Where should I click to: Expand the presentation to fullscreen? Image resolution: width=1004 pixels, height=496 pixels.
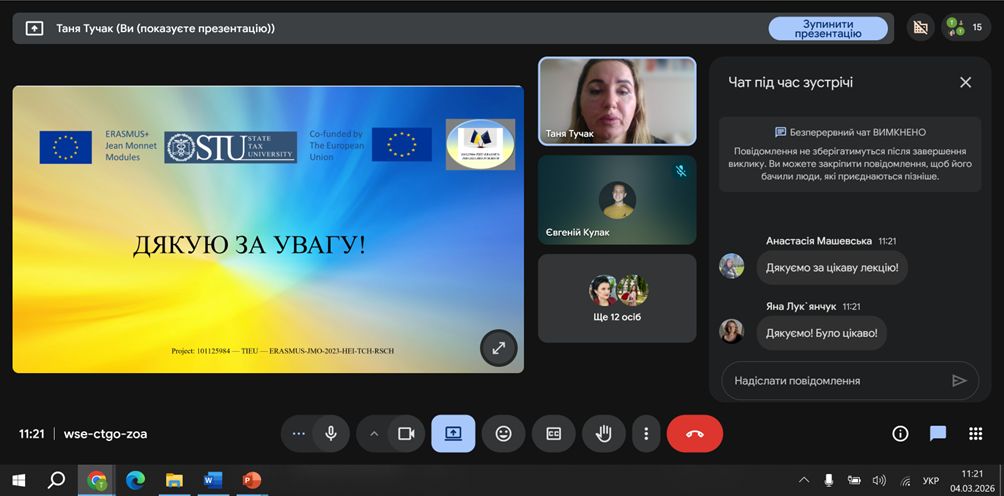498,348
